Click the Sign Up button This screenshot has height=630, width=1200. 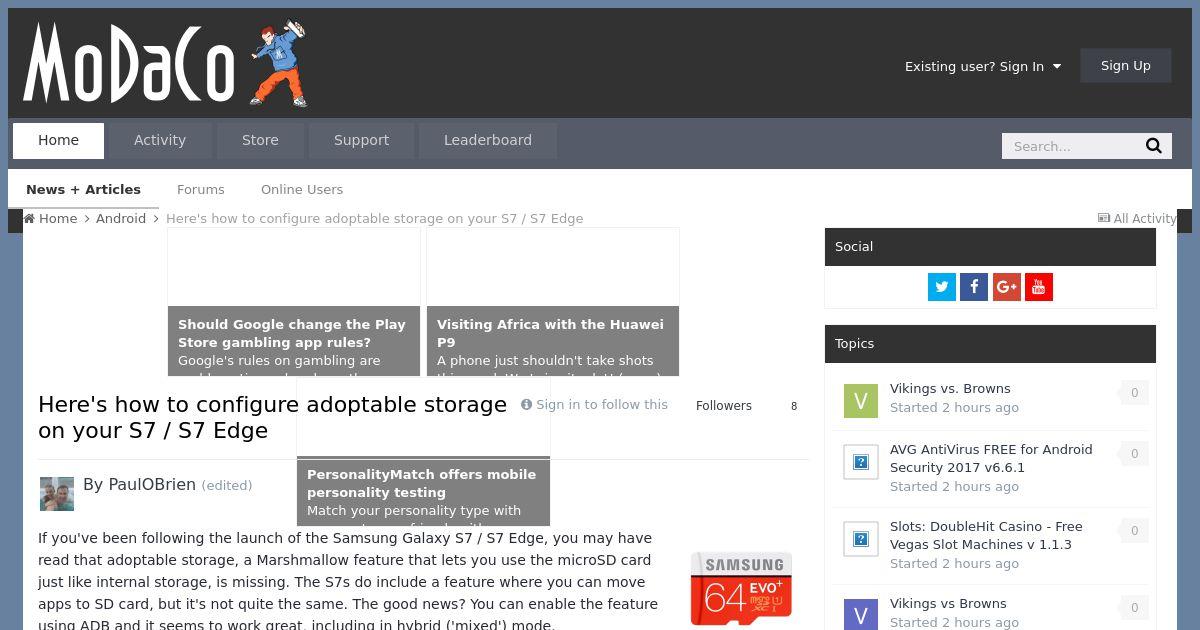[1126, 66]
